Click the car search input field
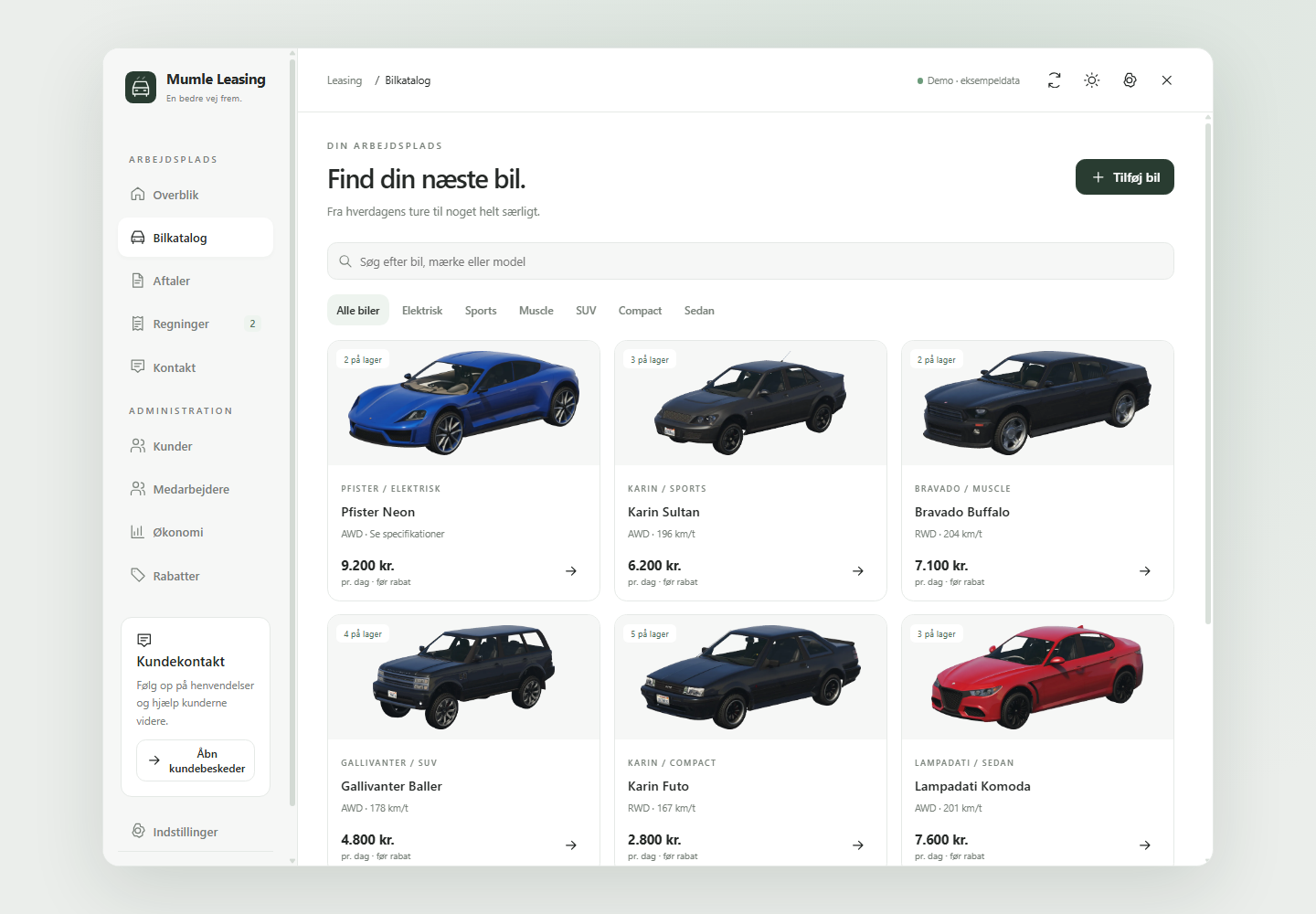1316x914 pixels. (750, 261)
